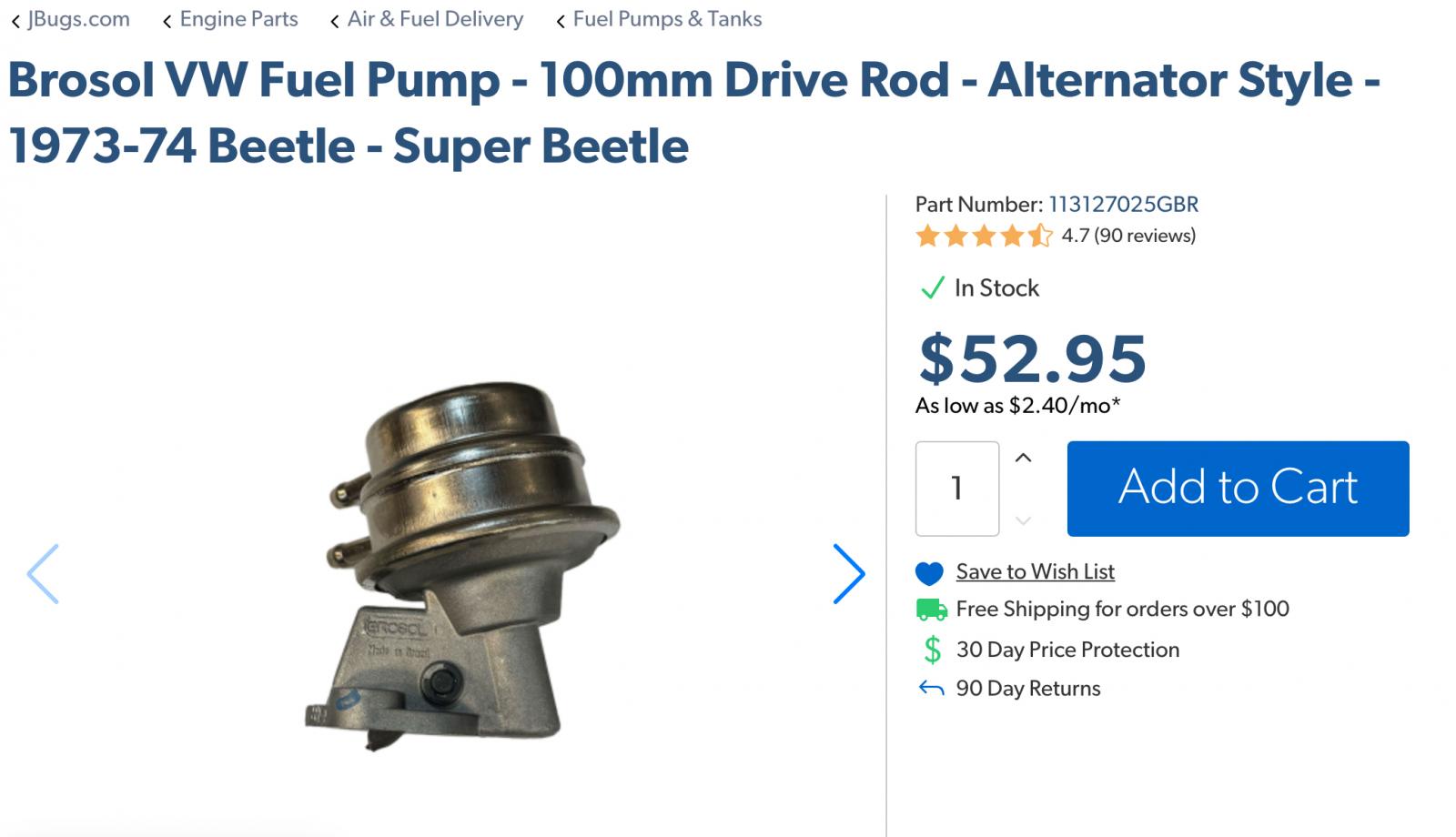Click the previous image arrow
1456x837 pixels.
(x=43, y=574)
